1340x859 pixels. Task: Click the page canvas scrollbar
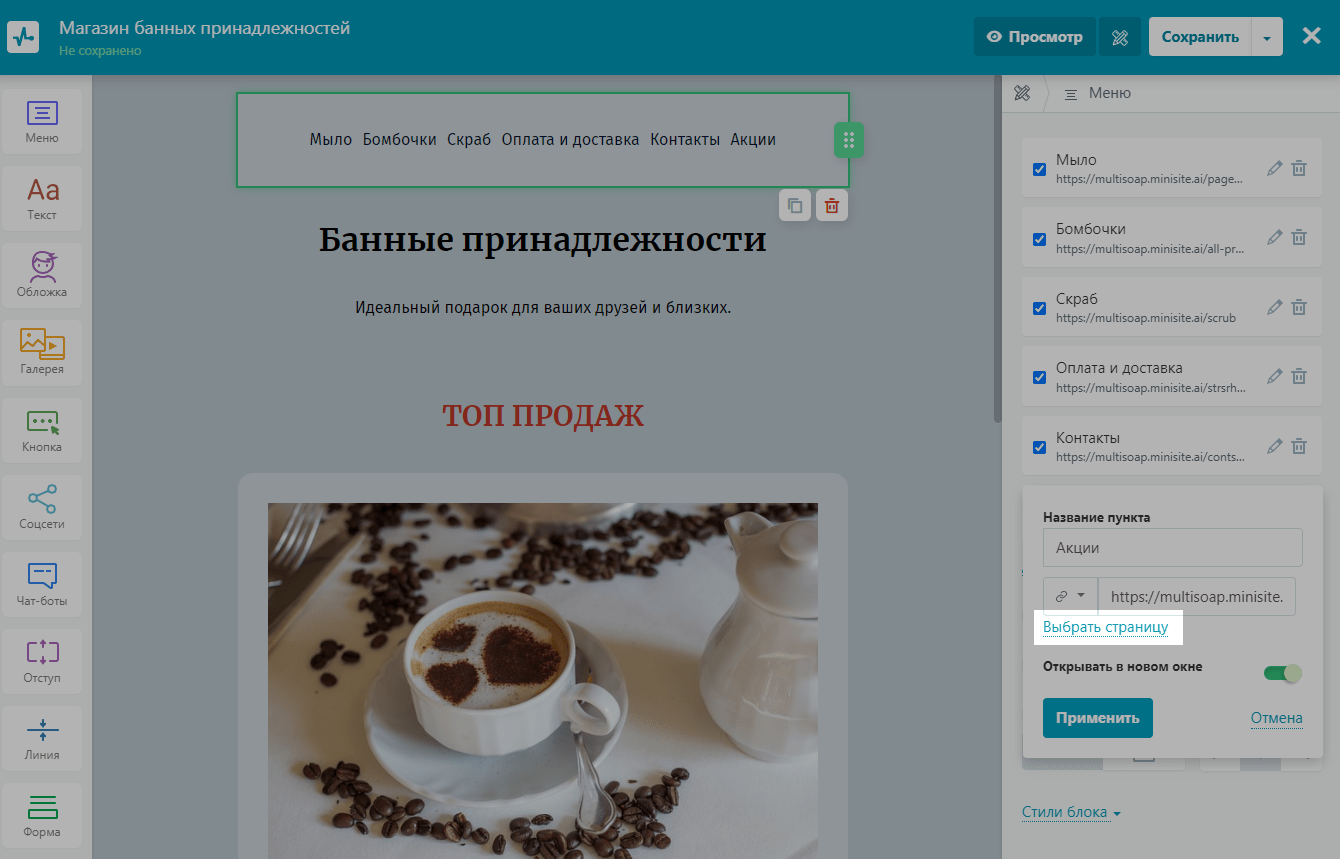tap(996, 250)
